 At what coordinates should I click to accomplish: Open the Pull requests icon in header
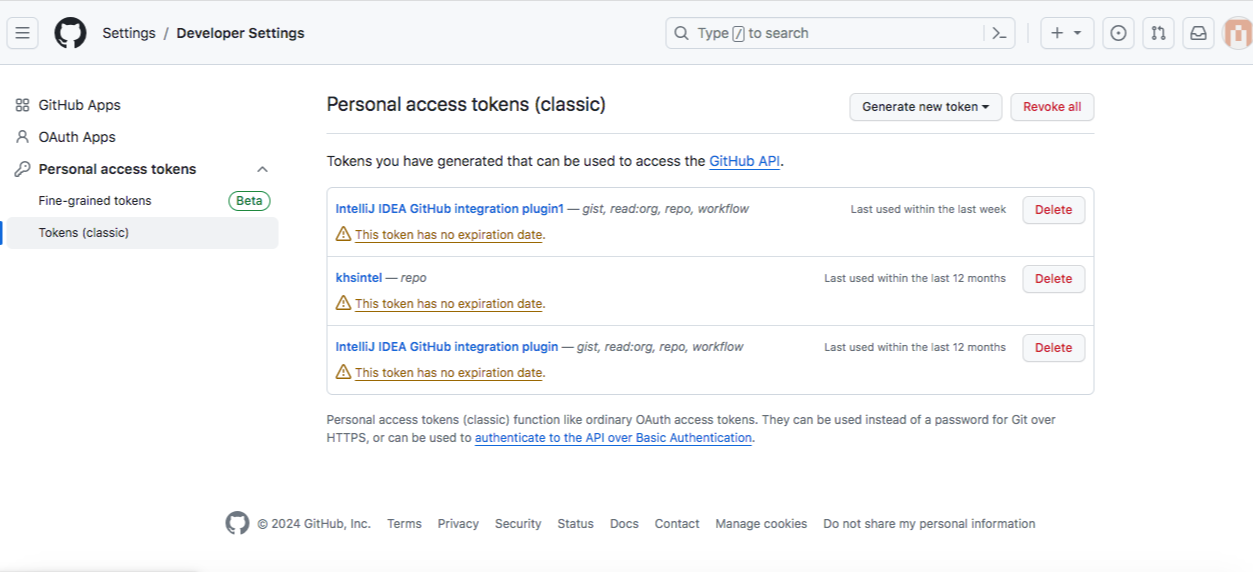1158,33
